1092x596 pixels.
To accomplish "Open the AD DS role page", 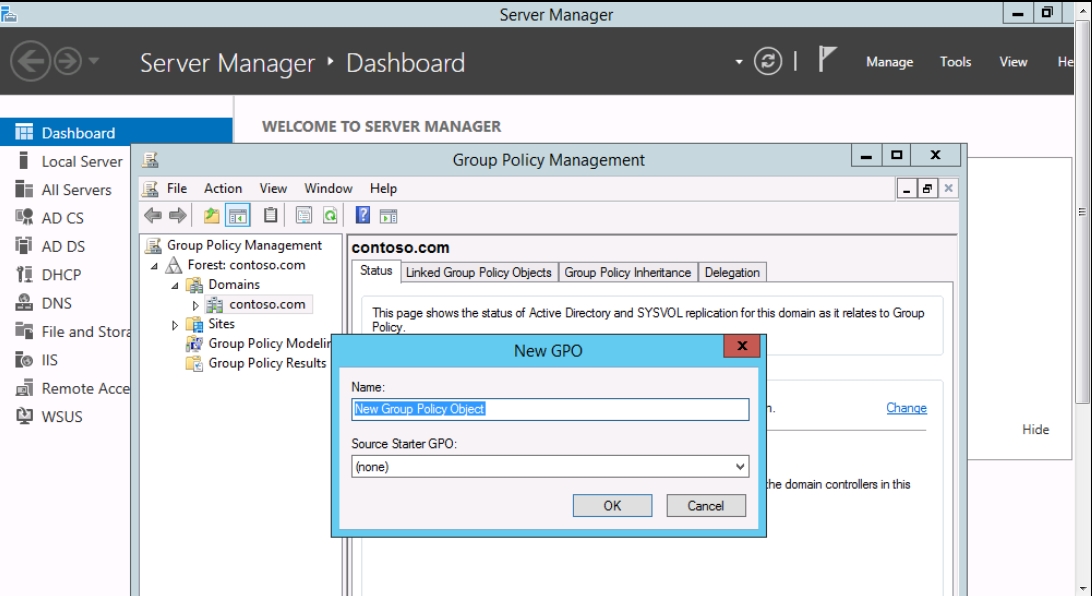I will 65,246.
